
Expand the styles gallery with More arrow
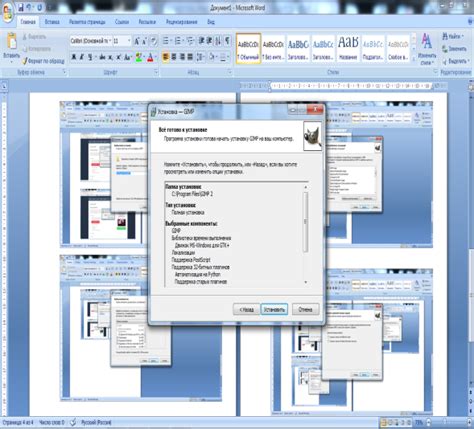click(414, 58)
